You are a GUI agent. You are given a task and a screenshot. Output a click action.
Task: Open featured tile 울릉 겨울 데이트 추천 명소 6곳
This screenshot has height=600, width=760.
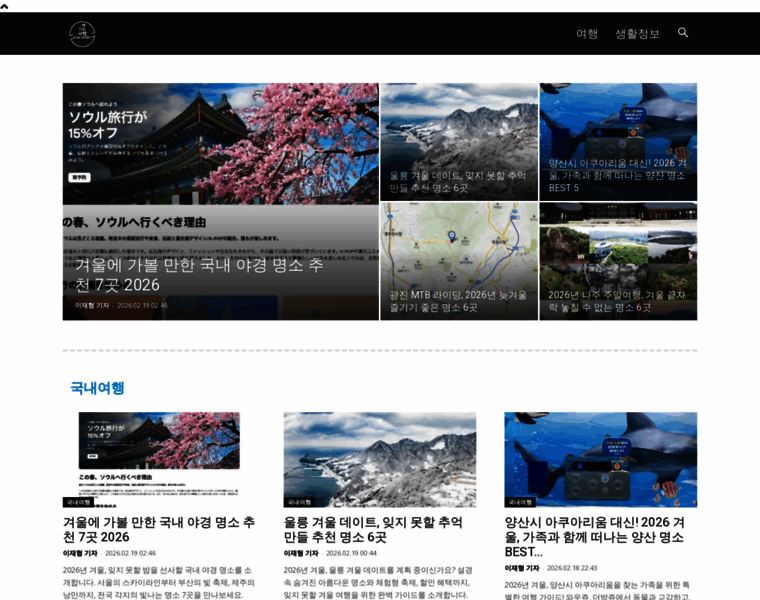pos(459,142)
